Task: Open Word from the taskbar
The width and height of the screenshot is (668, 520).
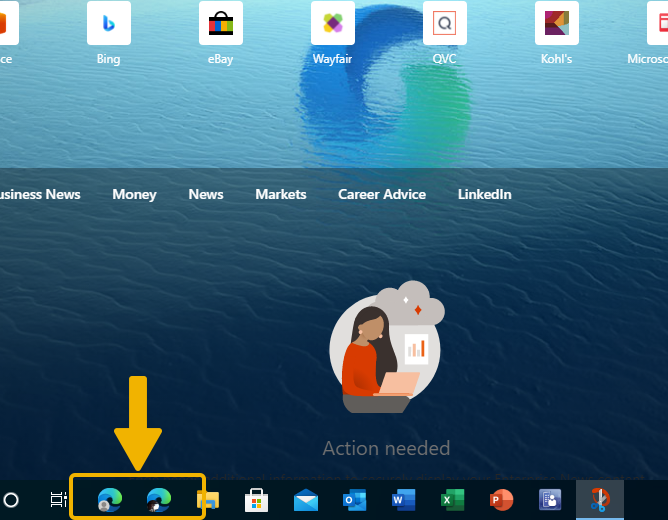Action: (403, 500)
